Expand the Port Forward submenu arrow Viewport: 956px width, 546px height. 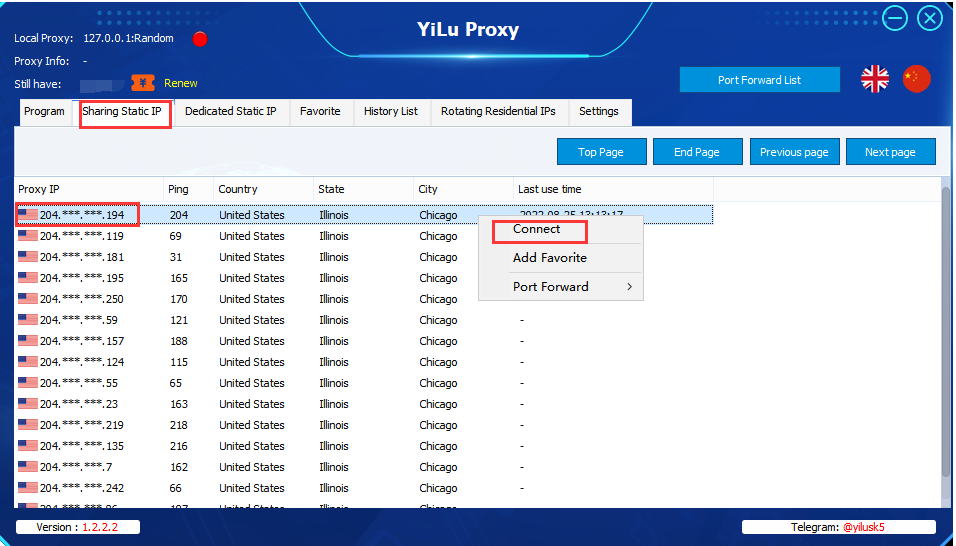630,286
